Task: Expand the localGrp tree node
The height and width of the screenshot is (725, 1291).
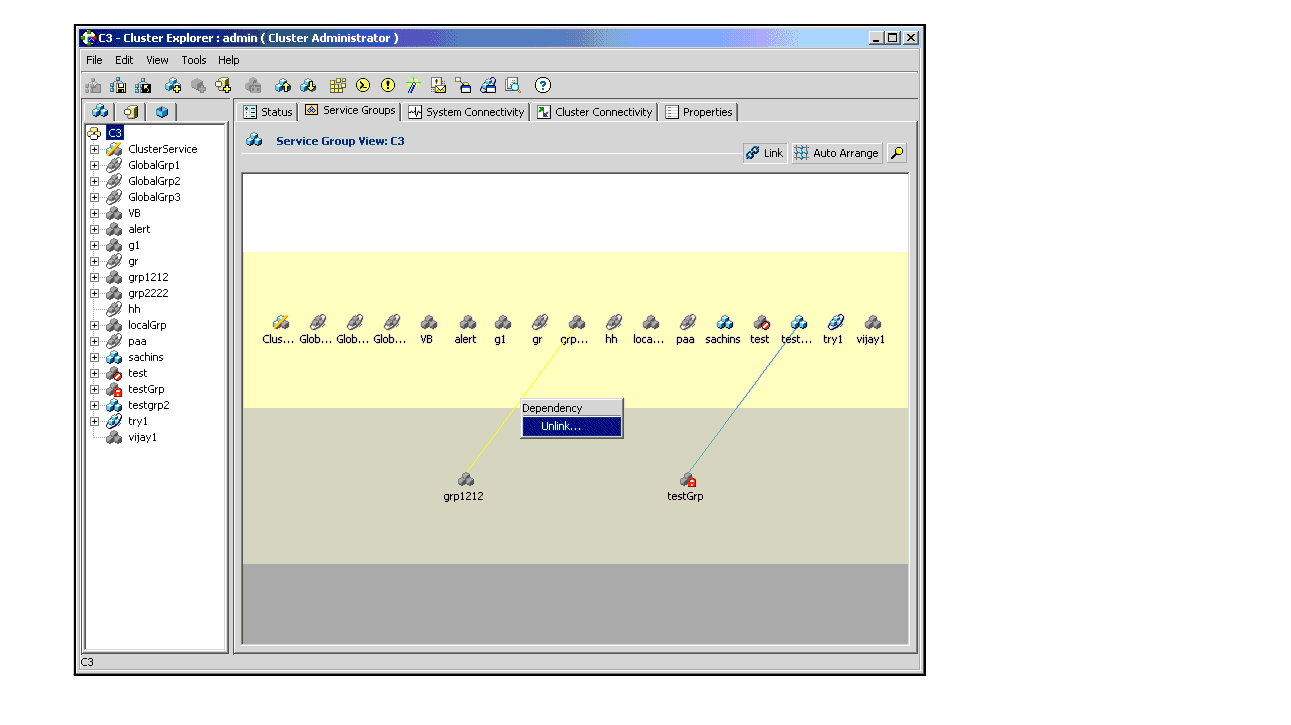Action: (94, 325)
